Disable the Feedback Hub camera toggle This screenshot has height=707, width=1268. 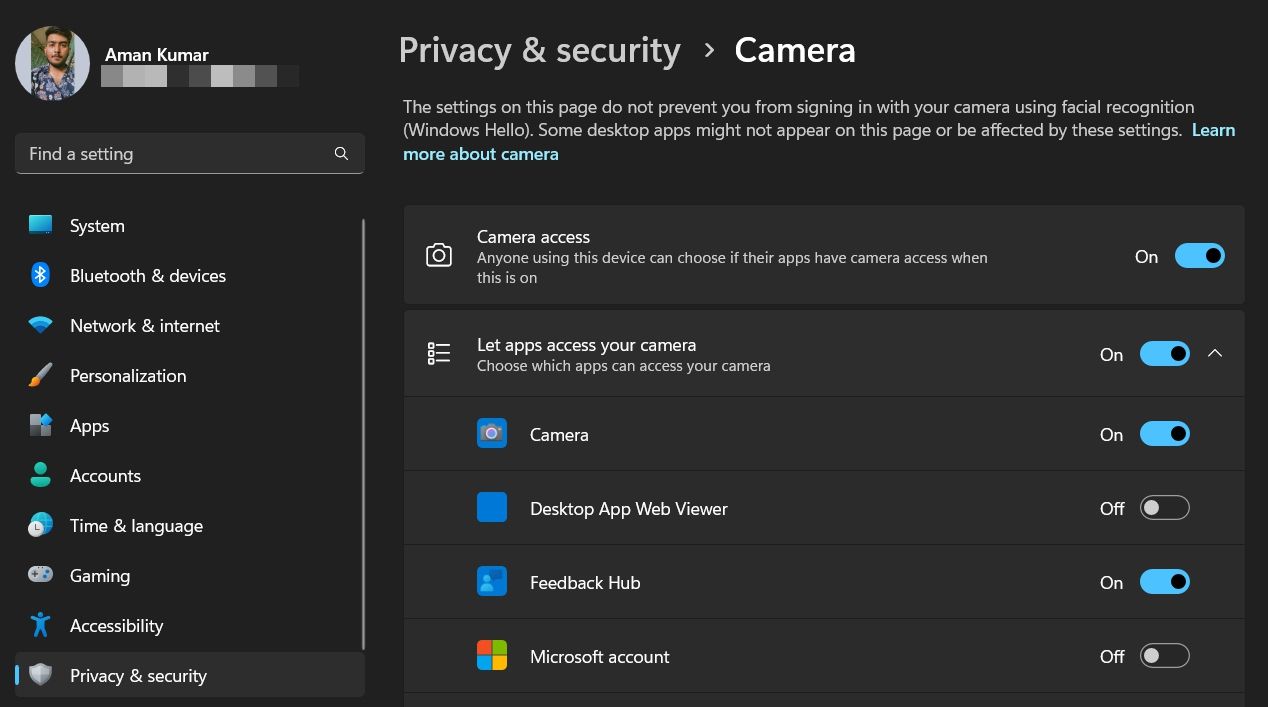(1165, 582)
